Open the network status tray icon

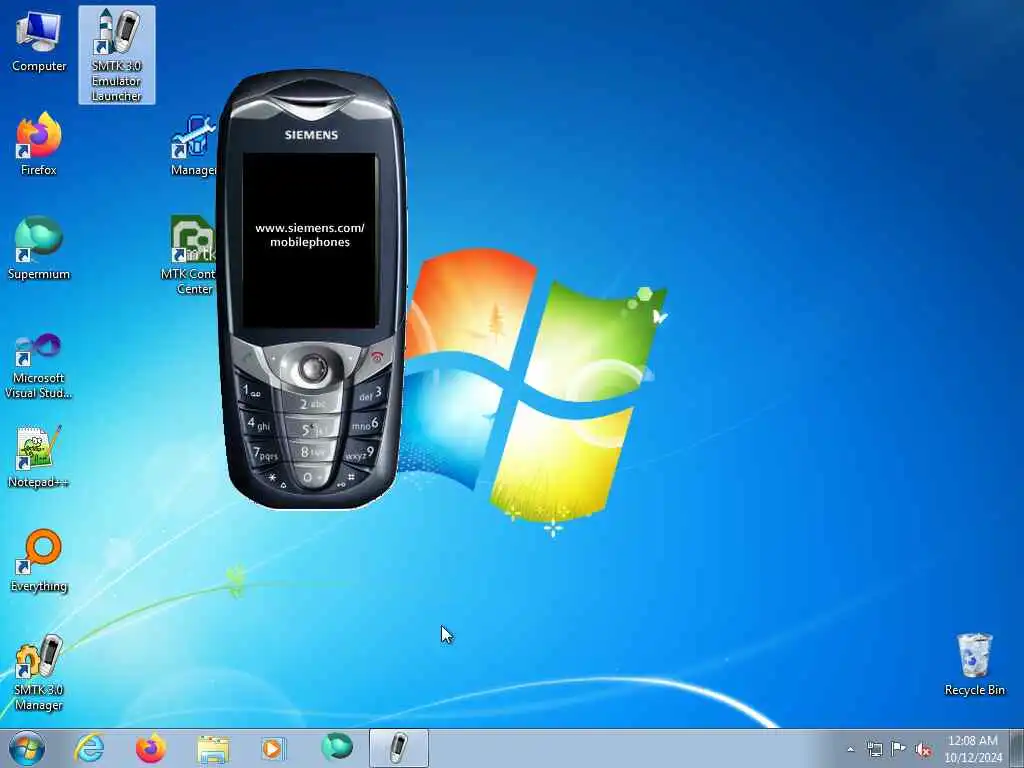pyautogui.click(x=874, y=749)
